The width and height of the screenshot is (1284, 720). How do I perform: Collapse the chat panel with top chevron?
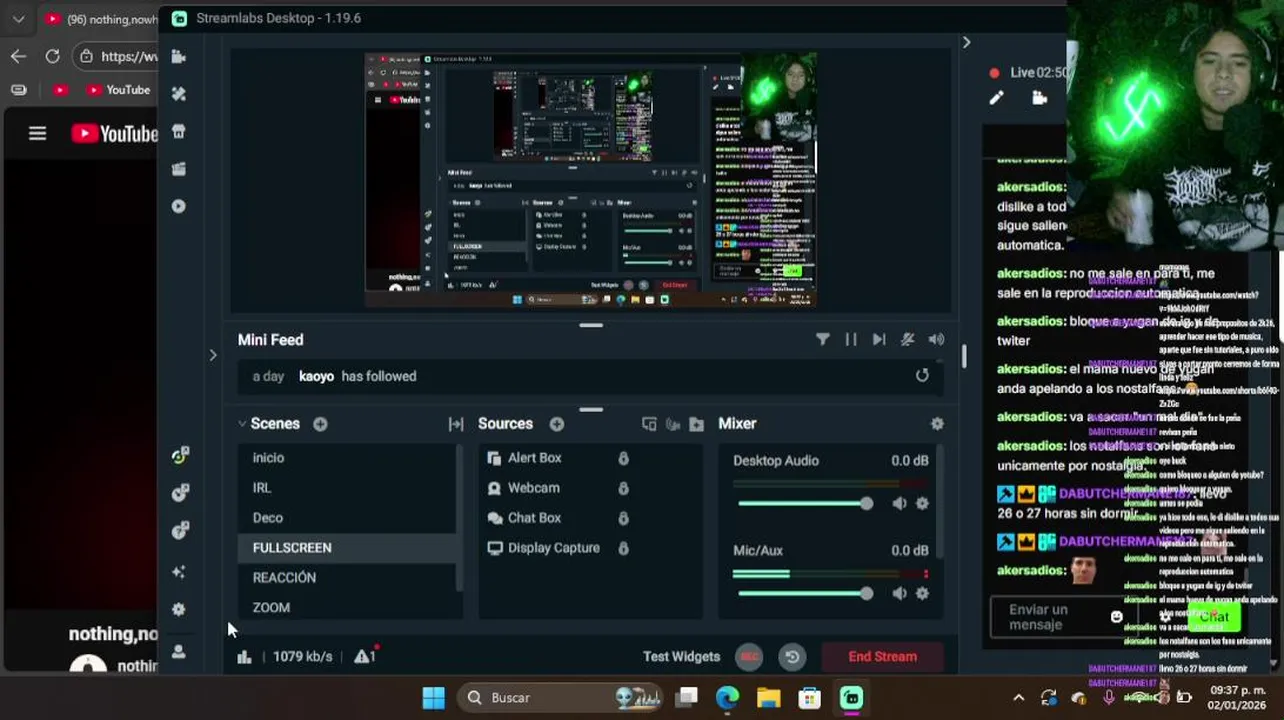(x=966, y=42)
